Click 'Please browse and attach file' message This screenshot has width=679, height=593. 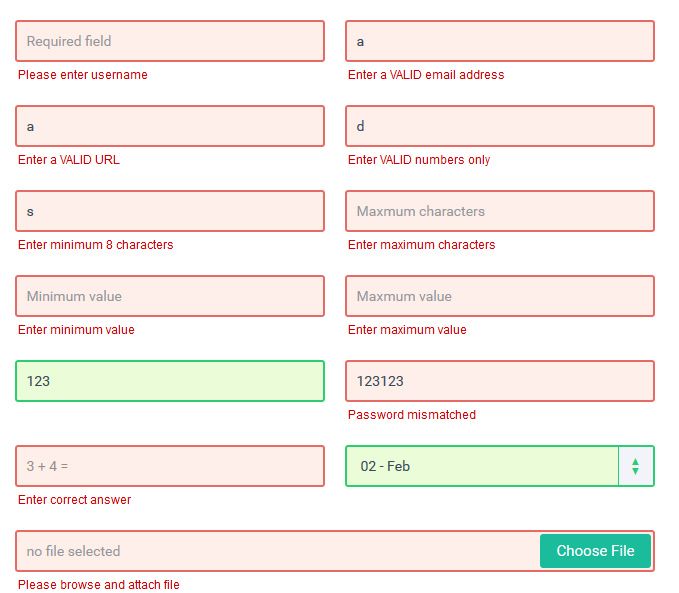point(99,585)
